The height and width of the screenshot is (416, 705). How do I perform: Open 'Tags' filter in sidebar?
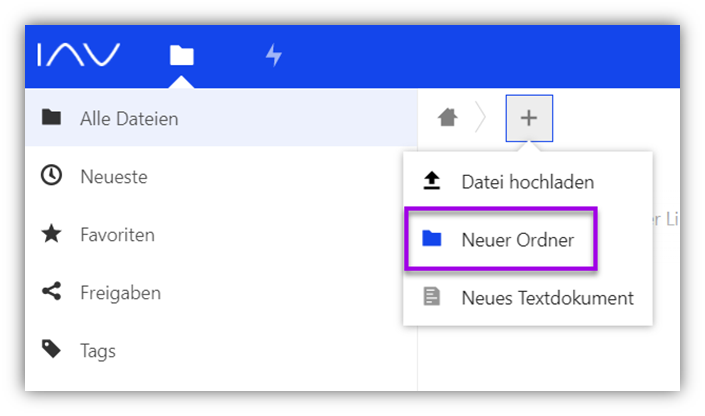[98, 351]
